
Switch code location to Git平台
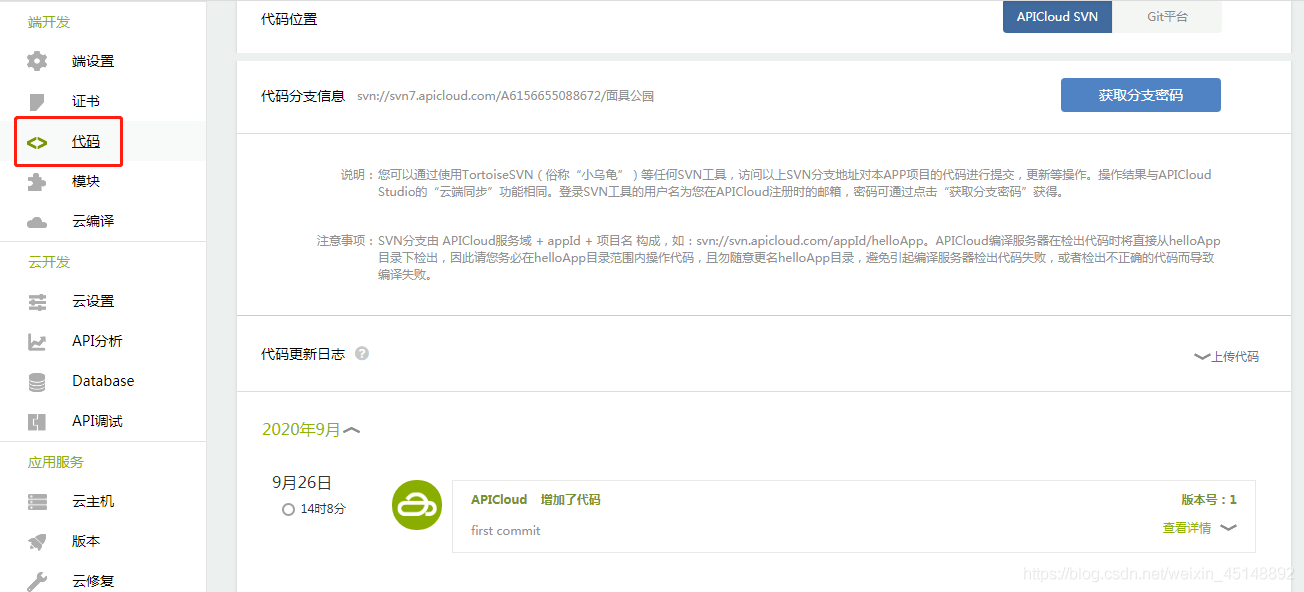tap(1167, 17)
